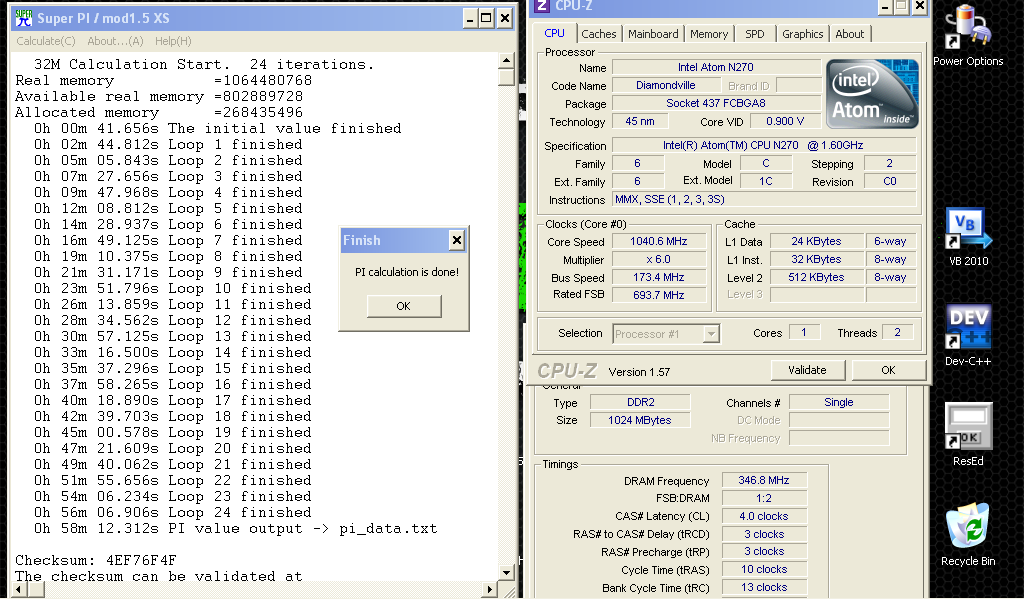The height and width of the screenshot is (600, 1024).
Task: Click the Package value Socket 437 FCBGA8
Action: [x=716, y=103]
